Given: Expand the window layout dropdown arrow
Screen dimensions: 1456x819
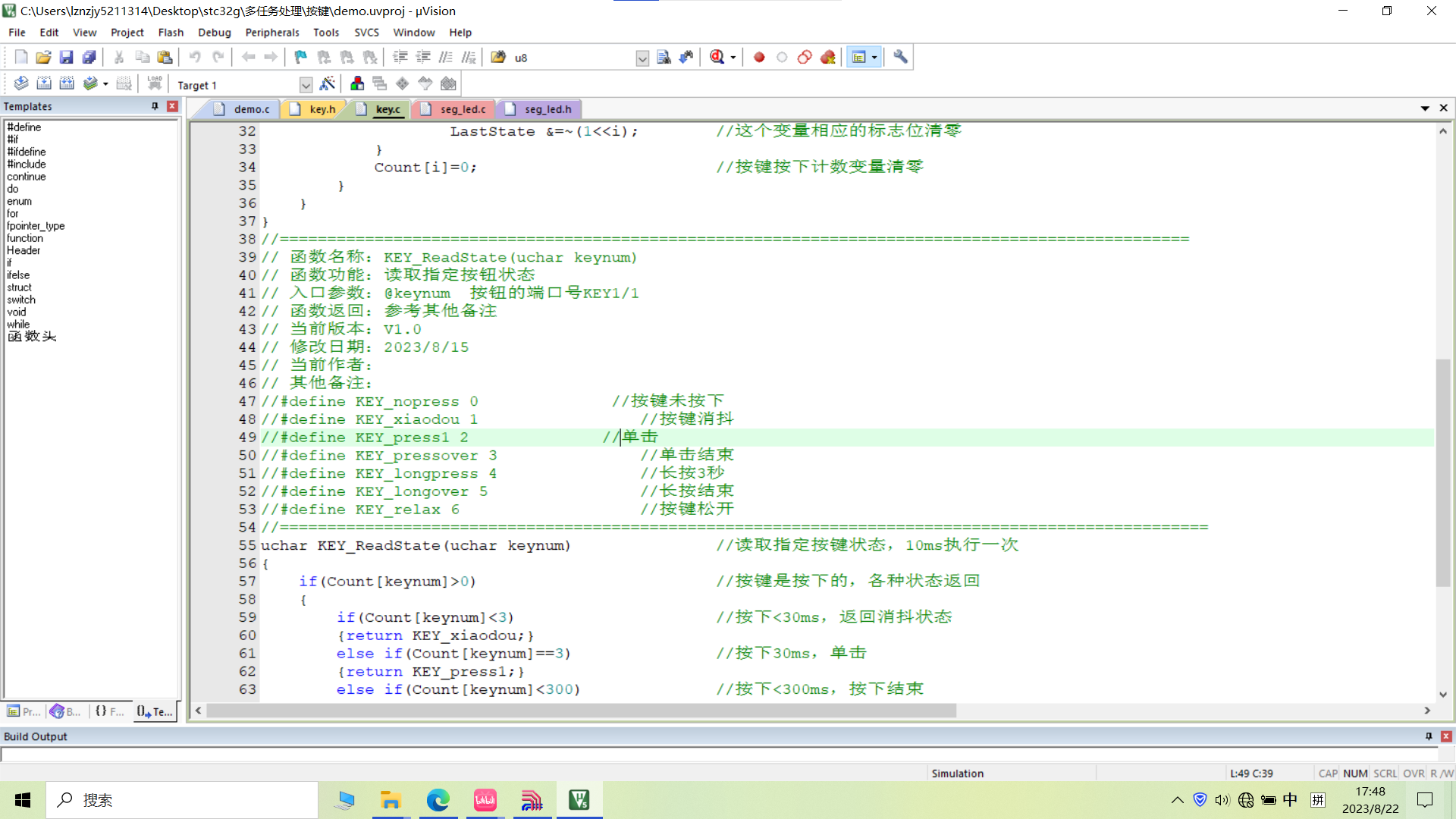Looking at the screenshot, I should [874, 58].
